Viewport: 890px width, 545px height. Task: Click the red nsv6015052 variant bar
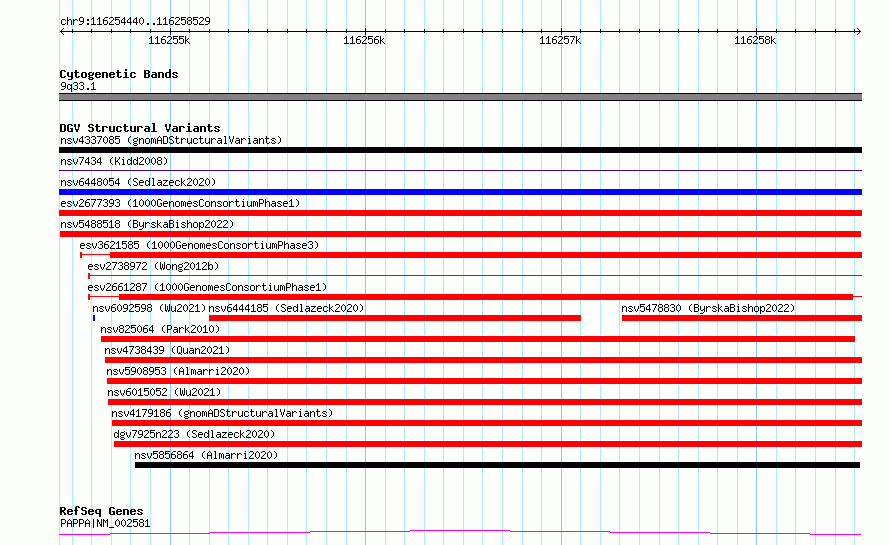(485, 402)
